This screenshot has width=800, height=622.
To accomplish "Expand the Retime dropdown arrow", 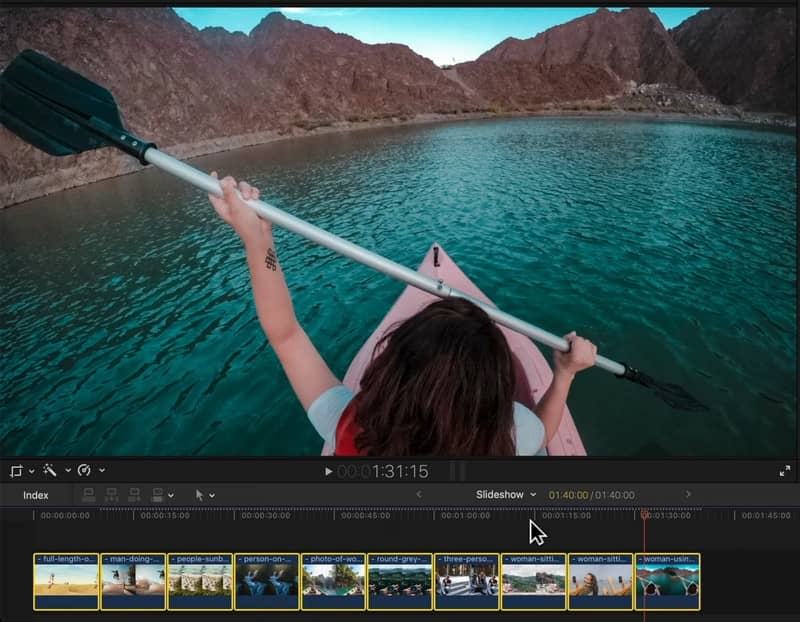I will coord(101,469).
